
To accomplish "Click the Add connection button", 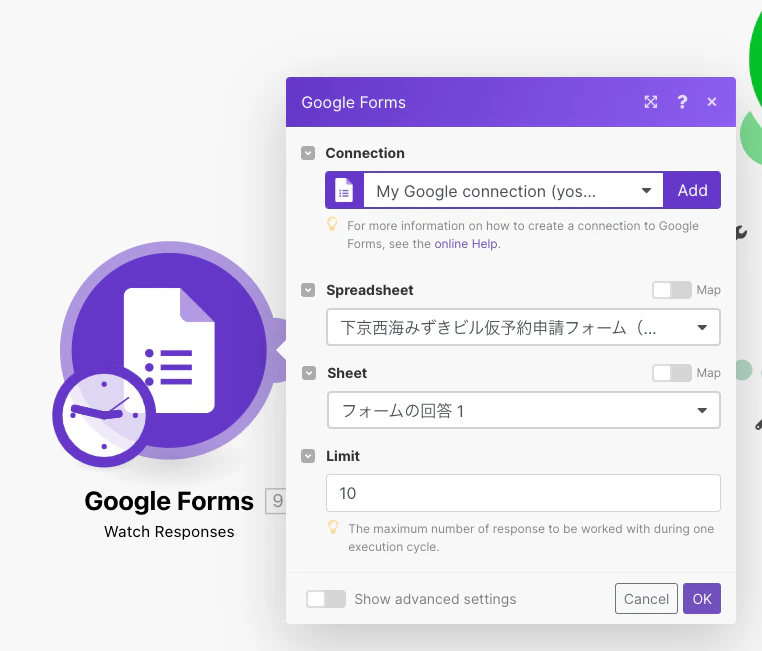I will point(693,190).
